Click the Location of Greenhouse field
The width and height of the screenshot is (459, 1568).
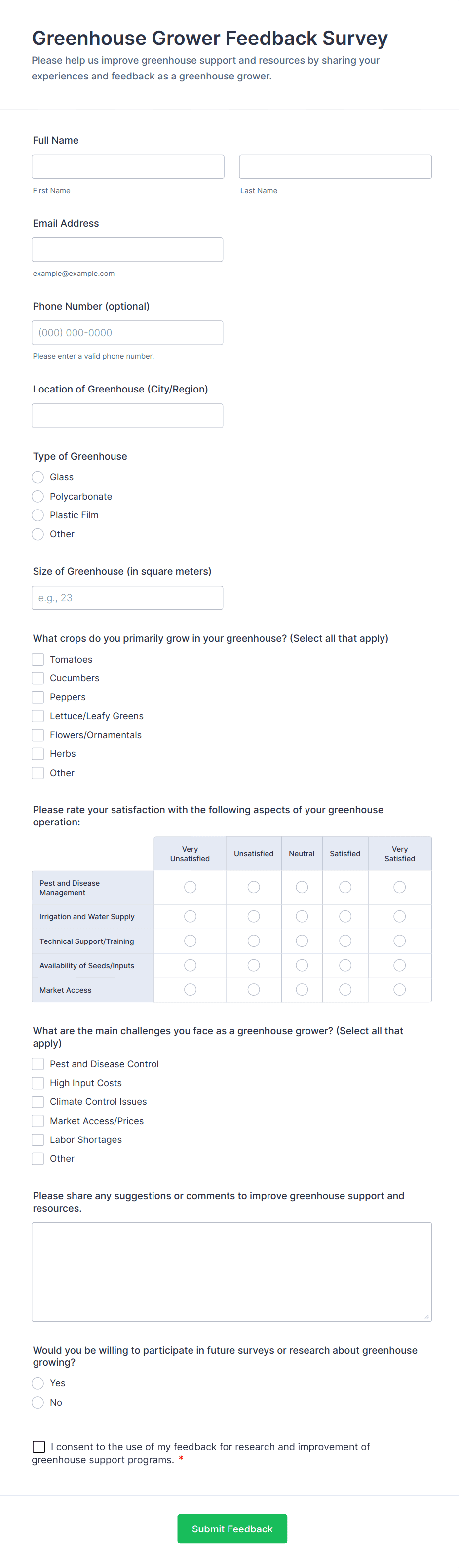pos(127,416)
